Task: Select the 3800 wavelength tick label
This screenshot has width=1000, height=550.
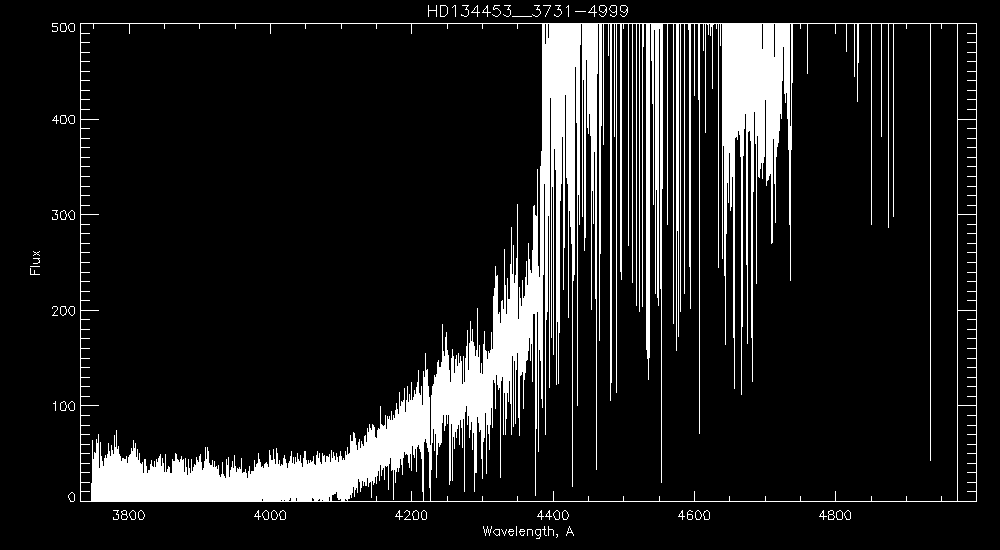Action: pos(128,516)
